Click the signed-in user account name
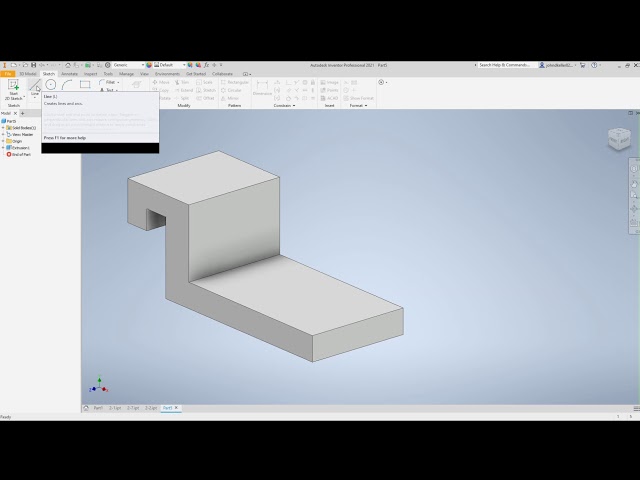The height and width of the screenshot is (480, 640). click(557, 65)
